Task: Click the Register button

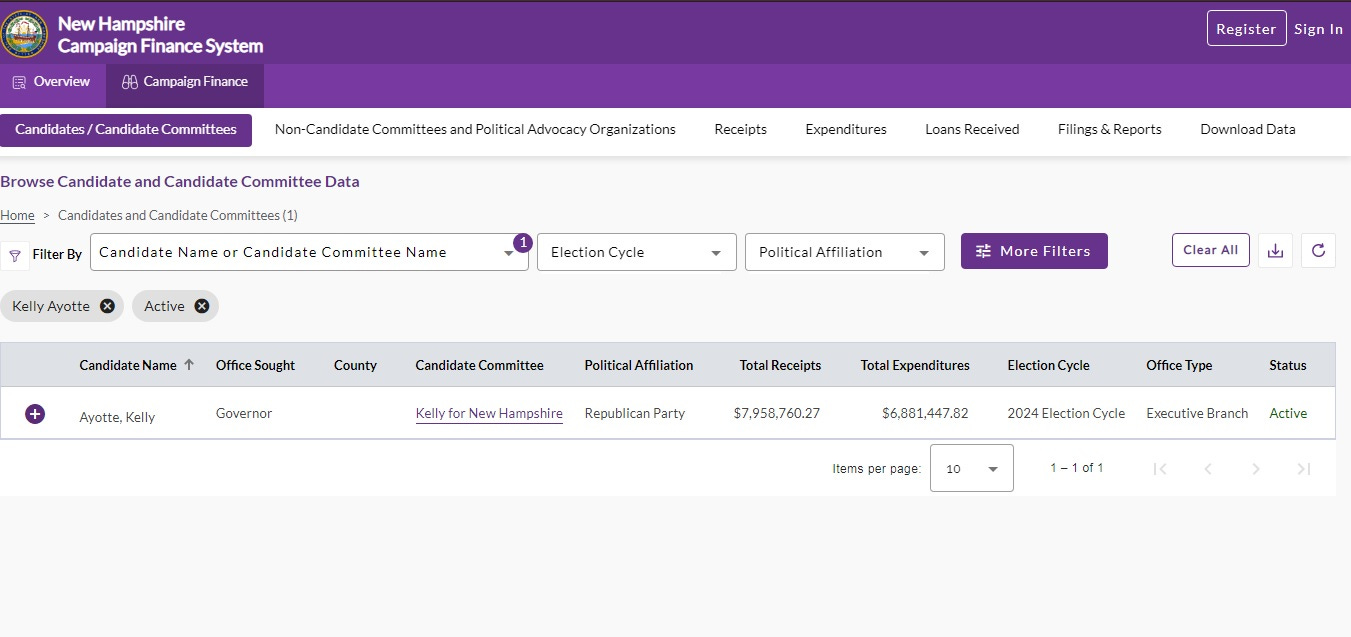Action: [x=1246, y=29]
